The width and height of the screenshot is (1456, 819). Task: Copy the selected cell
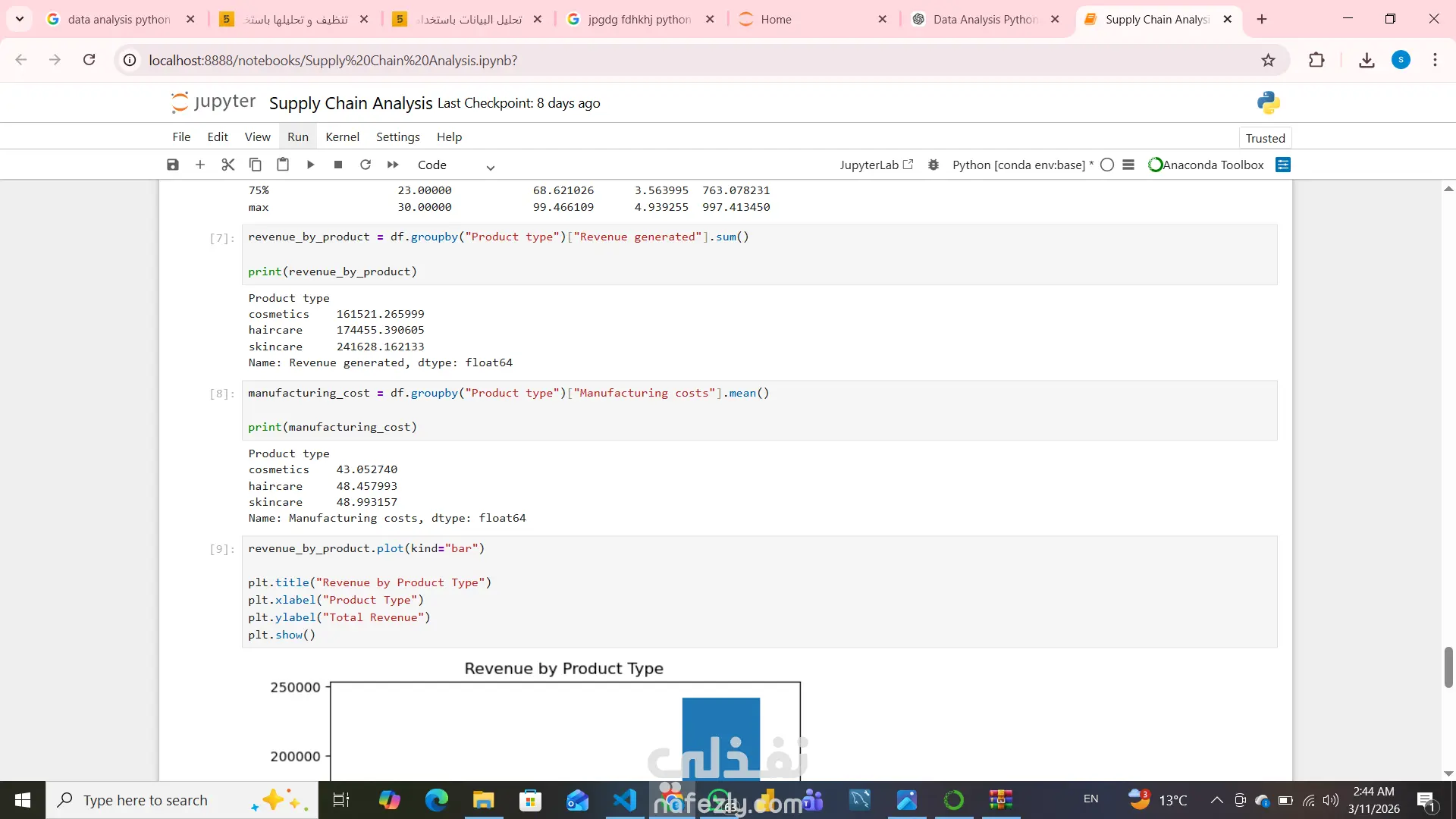click(256, 165)
